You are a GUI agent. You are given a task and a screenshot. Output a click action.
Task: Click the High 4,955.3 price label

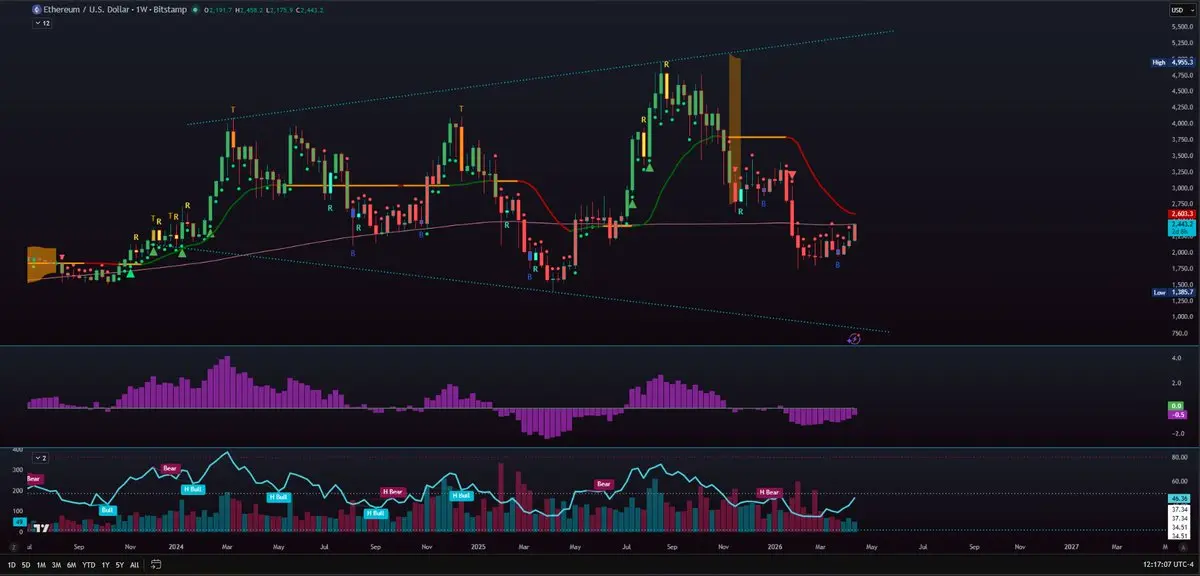pos(1173,62)
